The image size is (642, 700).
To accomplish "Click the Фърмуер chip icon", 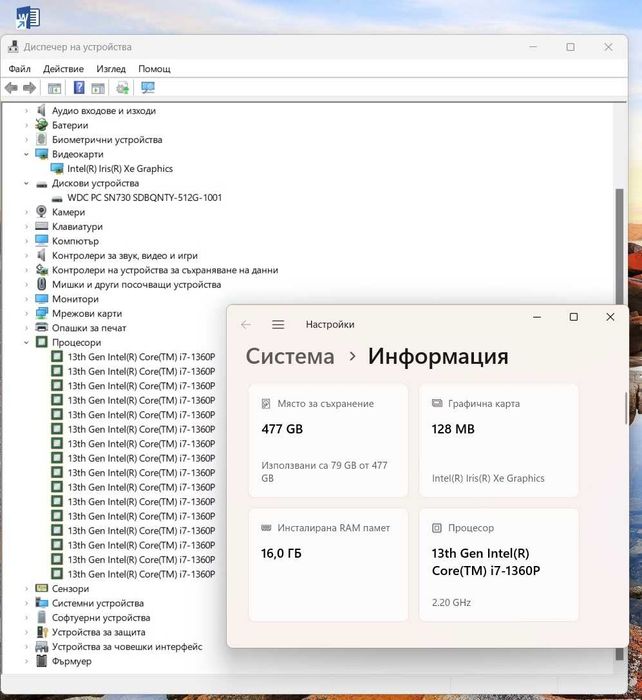I will [42, 661].
